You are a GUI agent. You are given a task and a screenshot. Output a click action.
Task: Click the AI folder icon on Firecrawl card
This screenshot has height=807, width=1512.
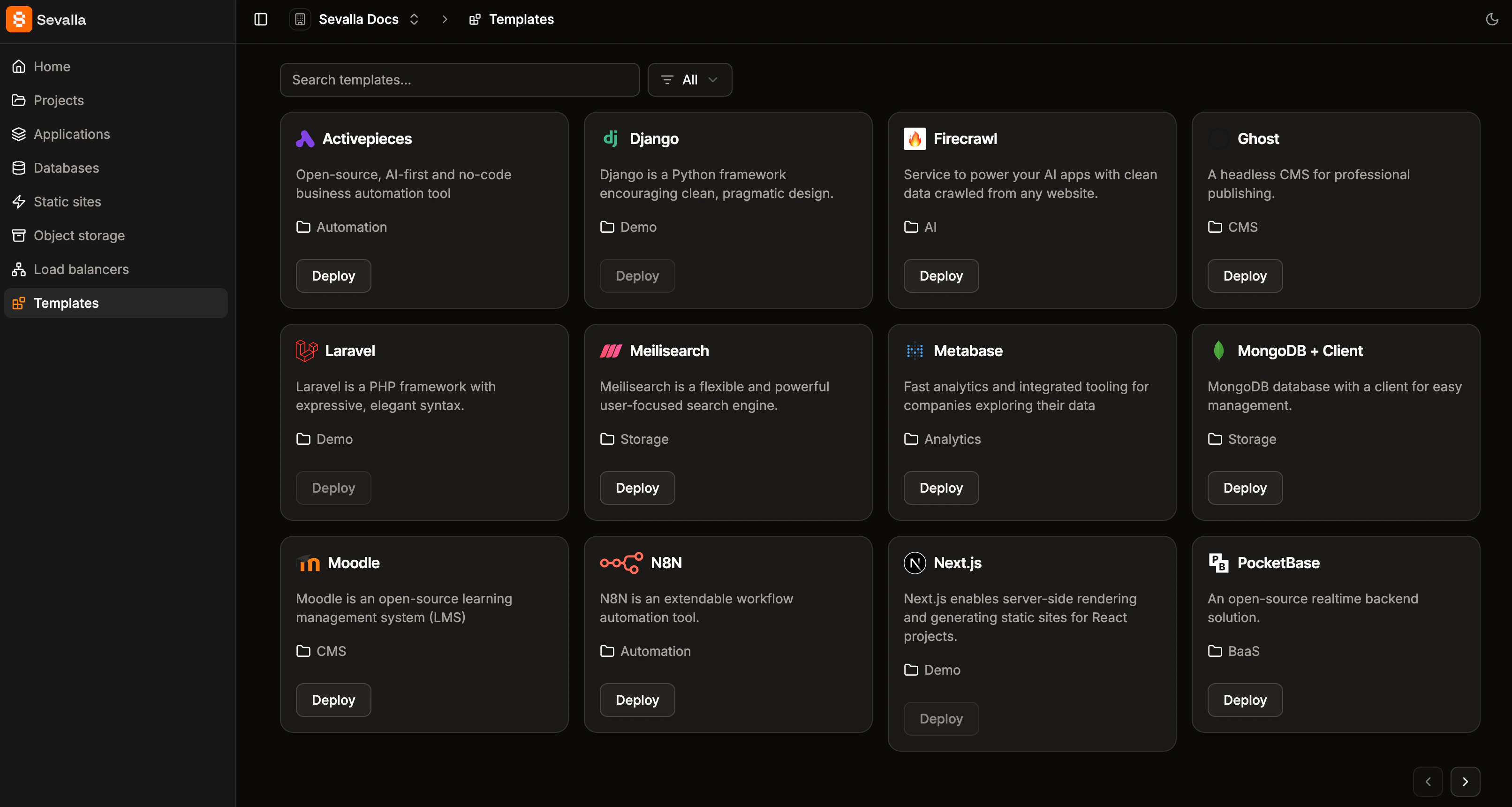point(911,227)
